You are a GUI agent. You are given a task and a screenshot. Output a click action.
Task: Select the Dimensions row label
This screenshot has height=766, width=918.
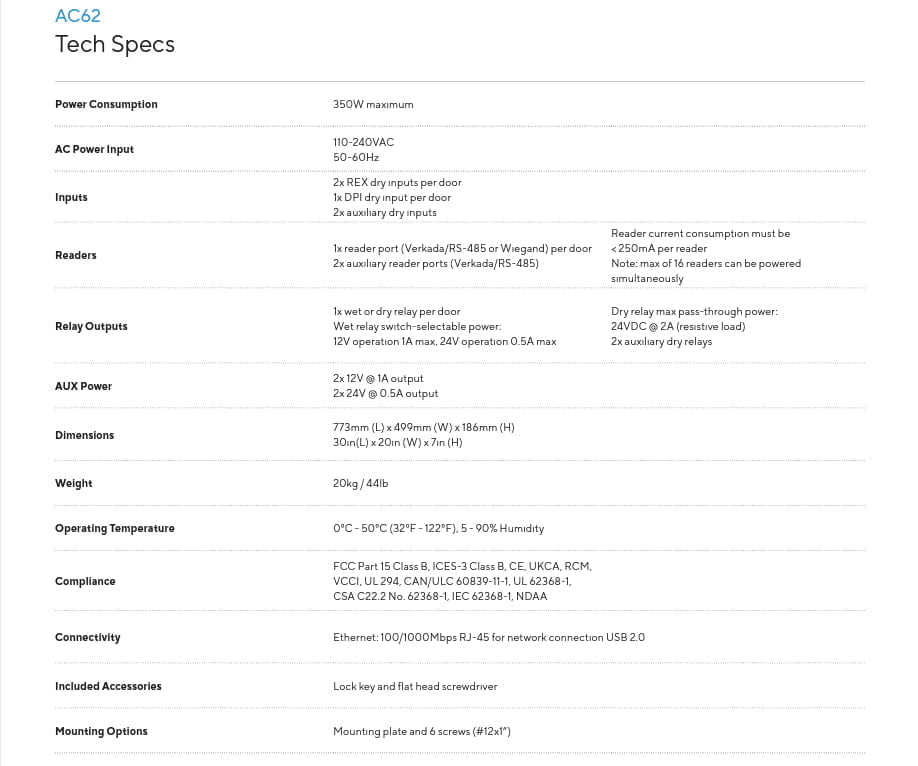tap(84, 435)
